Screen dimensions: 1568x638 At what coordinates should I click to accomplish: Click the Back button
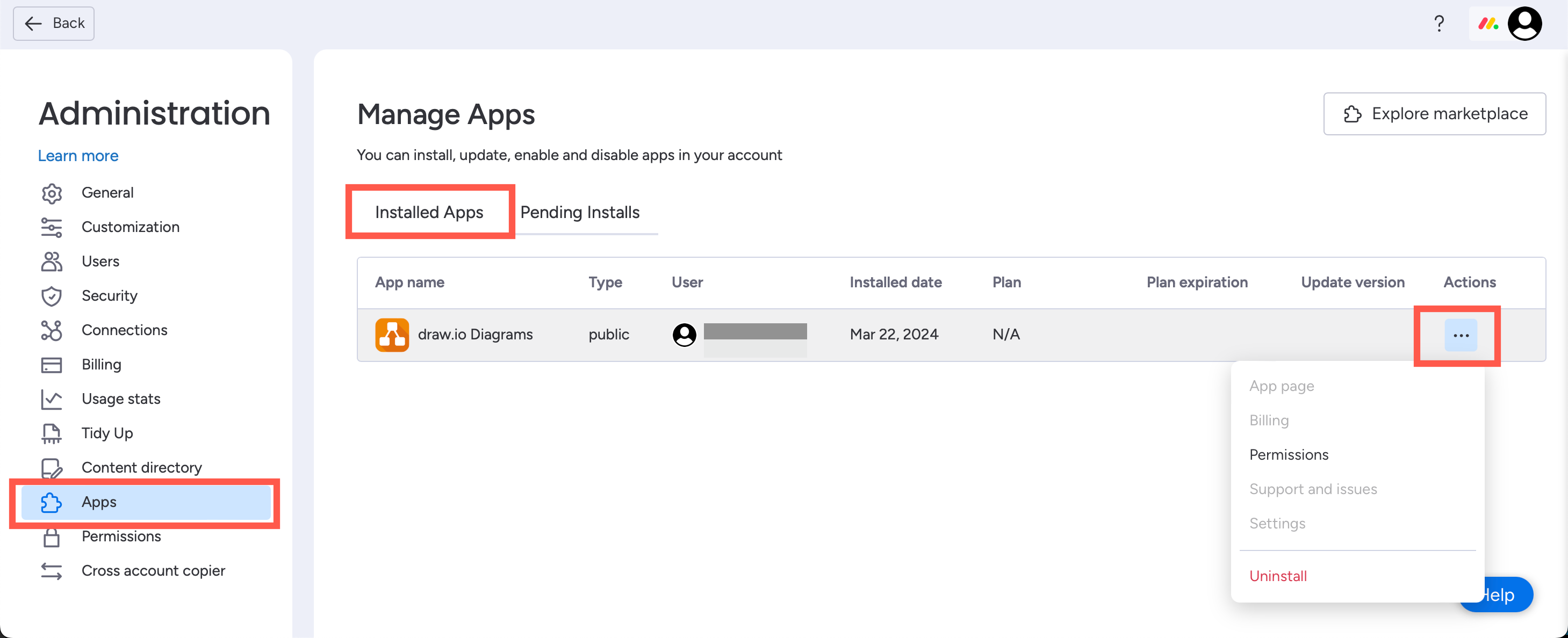(x=53, y=23)
